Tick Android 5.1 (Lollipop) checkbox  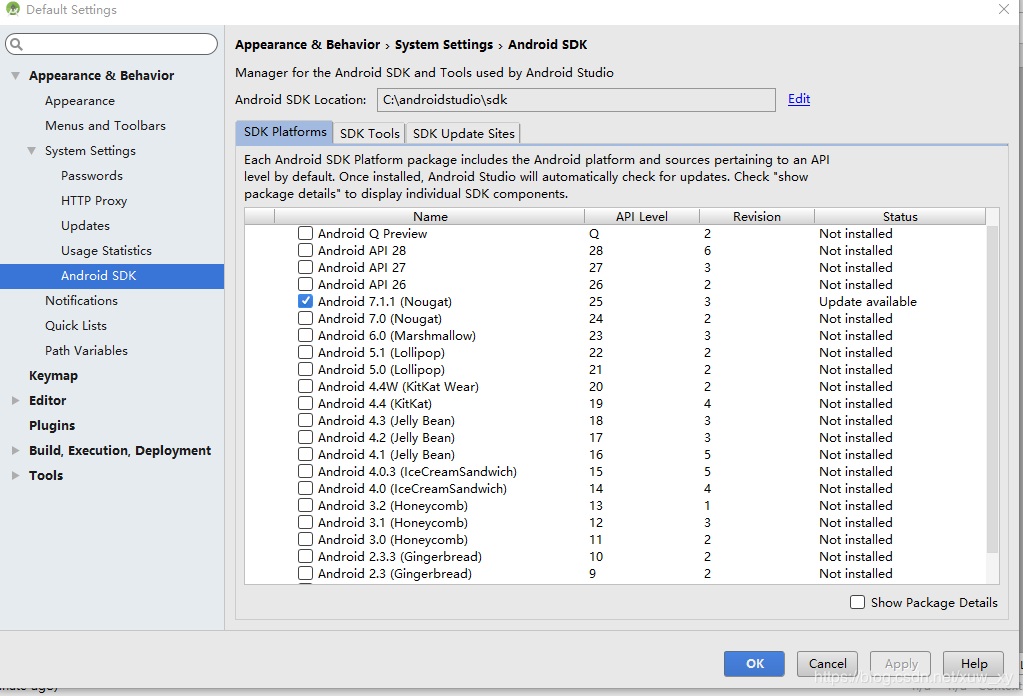305,352
